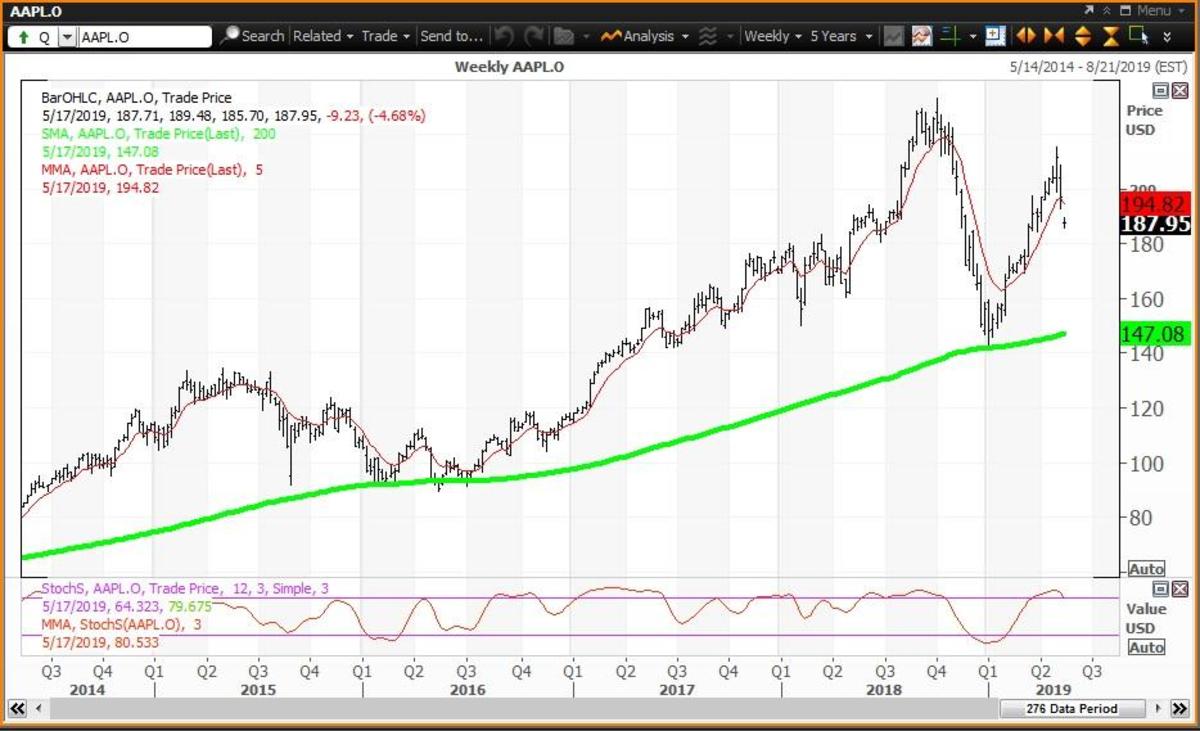Click the scroll left arrow next to the double left arrow
The width and height of the screenshot is (1200, 731).
tap(39, 709)
